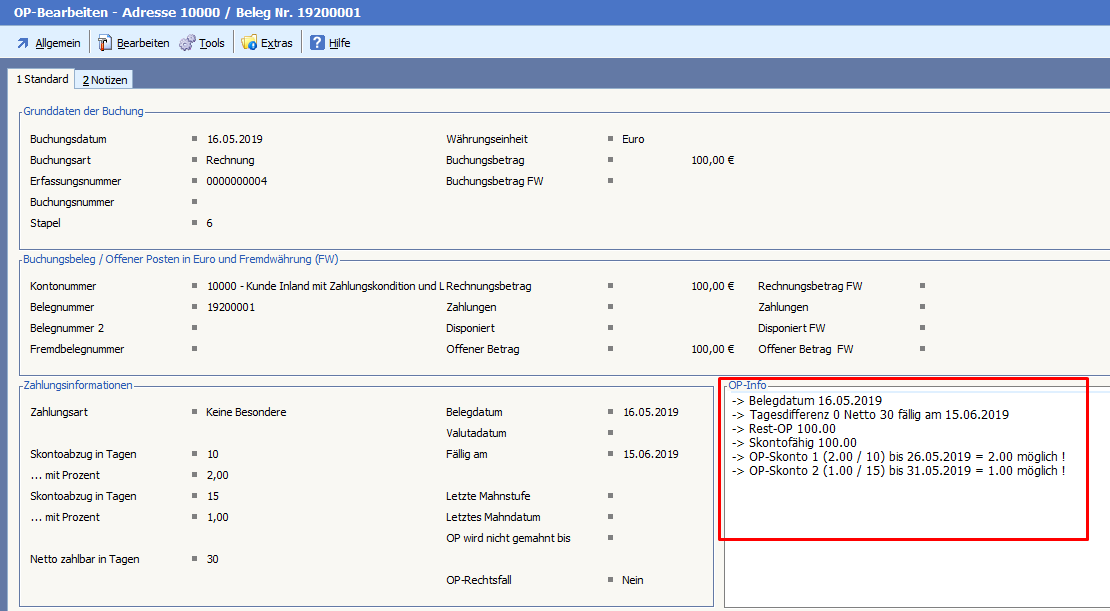This screenshot has width=1110, height=611.
Task: Switch to the 2 Notizen tab
Action: pyautogui.click(x=105, y=80)
